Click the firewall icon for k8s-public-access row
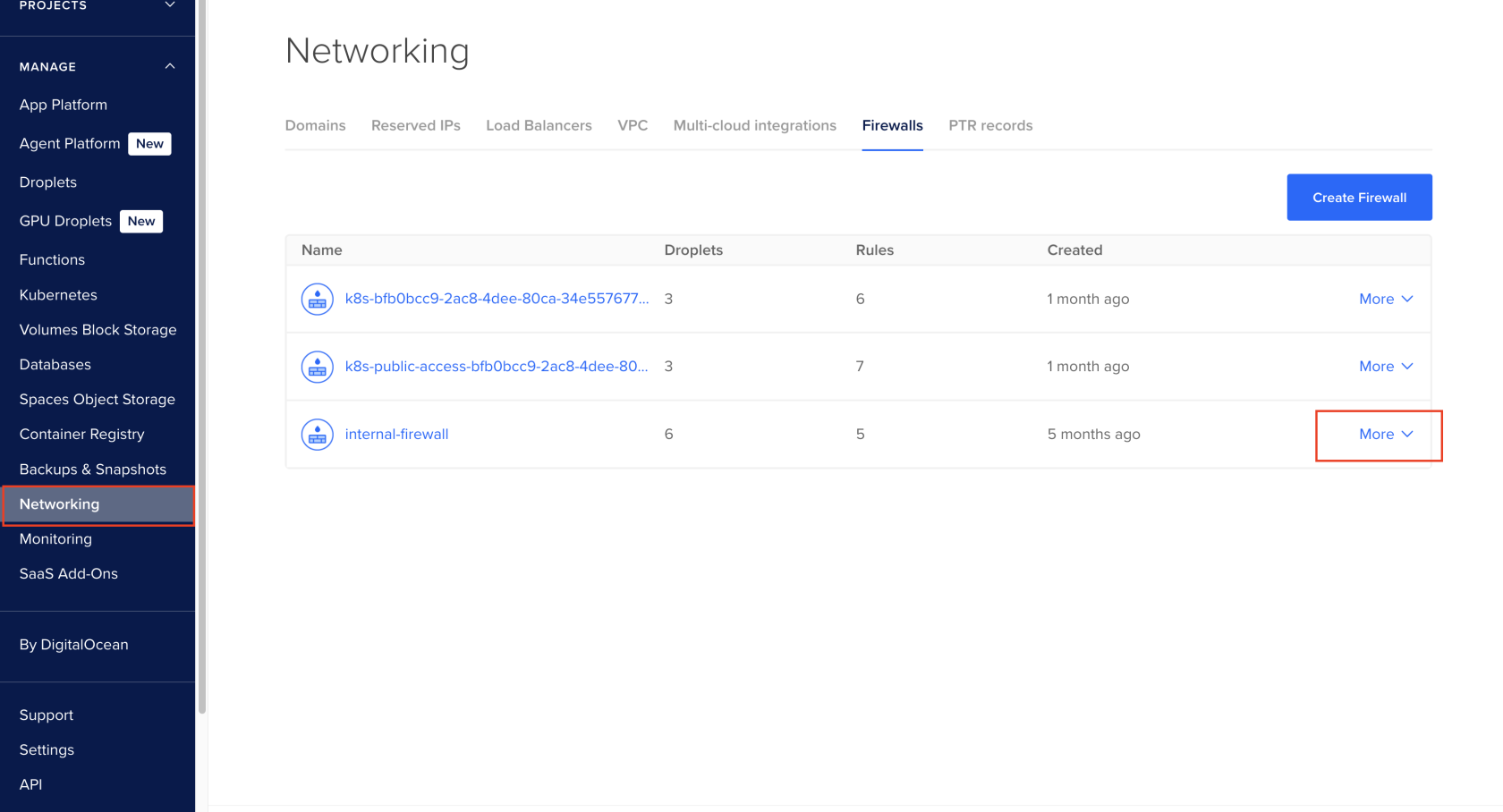This screenshot has width=1503, height=812. [317, 367]
